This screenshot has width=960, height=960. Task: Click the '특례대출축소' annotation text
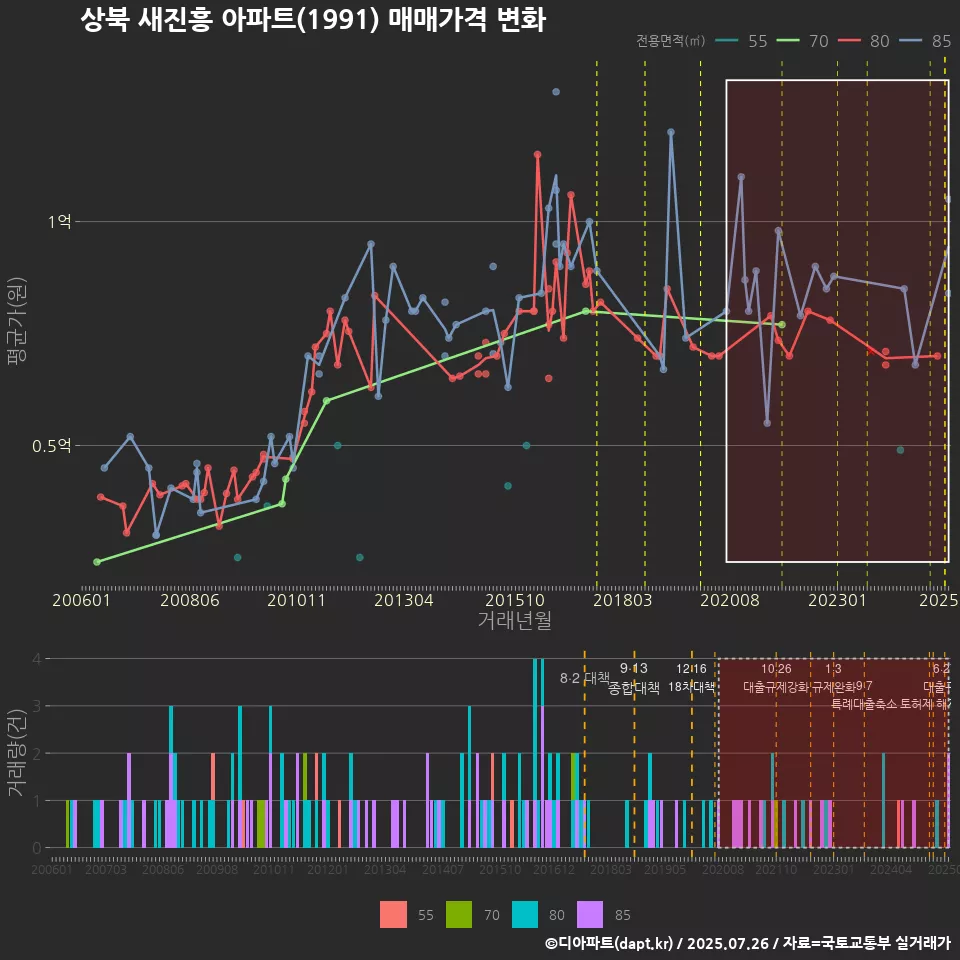tap(864, 704)
